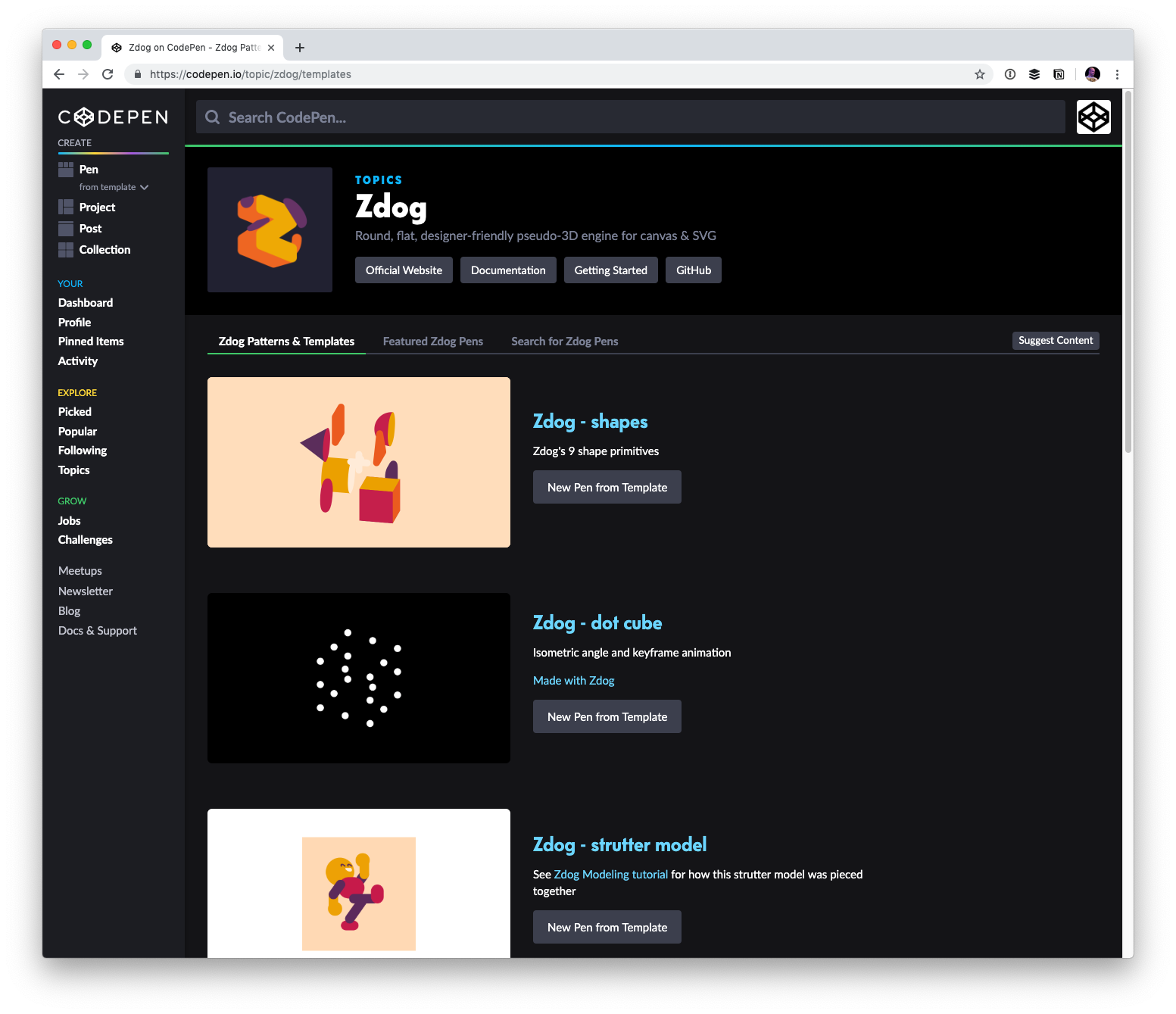Viewport: 1176px width, 1014px height.
Task: Click the site lock icon
Action: click(138, 74)
